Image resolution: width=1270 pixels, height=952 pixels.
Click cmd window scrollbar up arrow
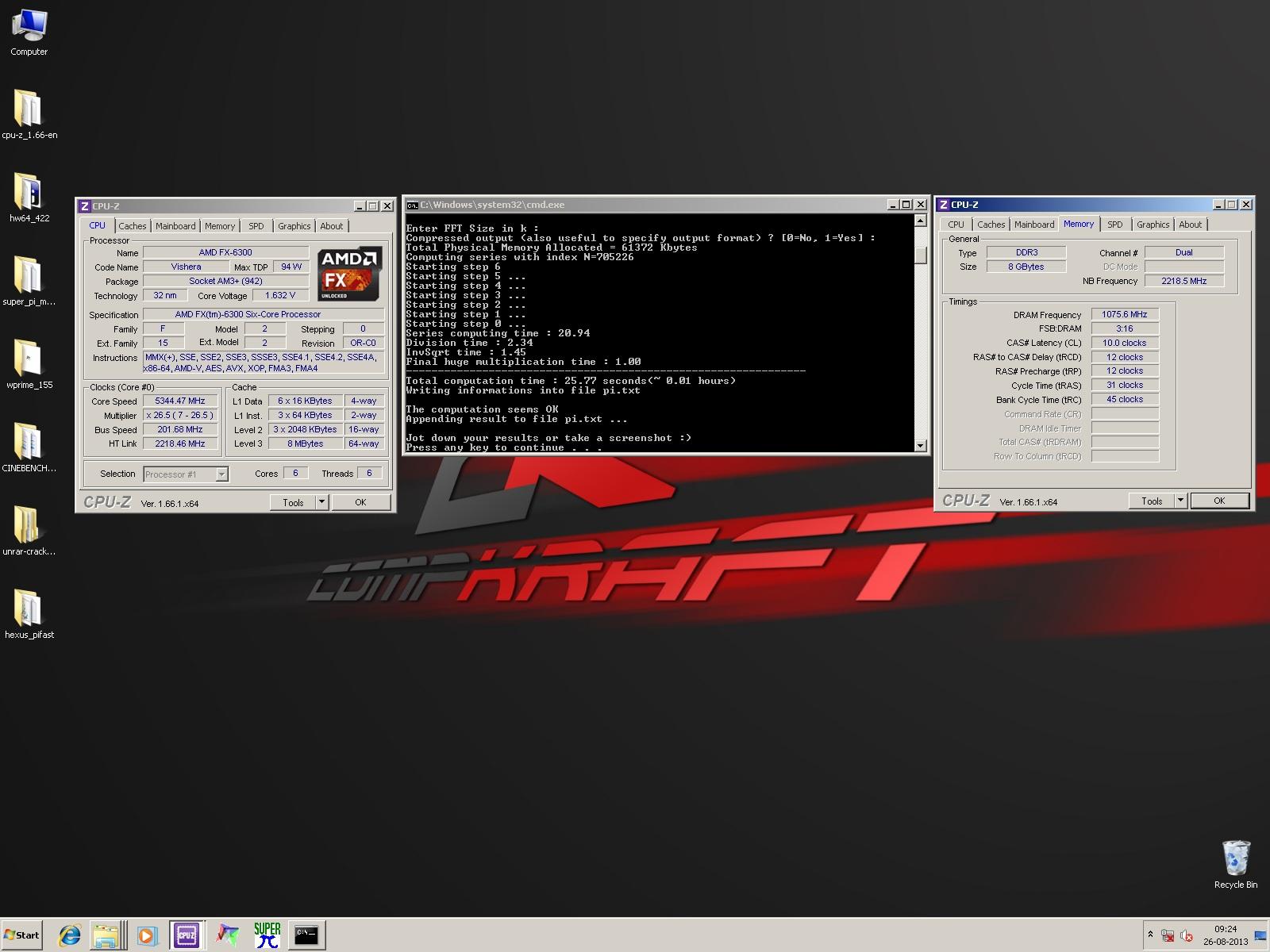coord(921,221)
